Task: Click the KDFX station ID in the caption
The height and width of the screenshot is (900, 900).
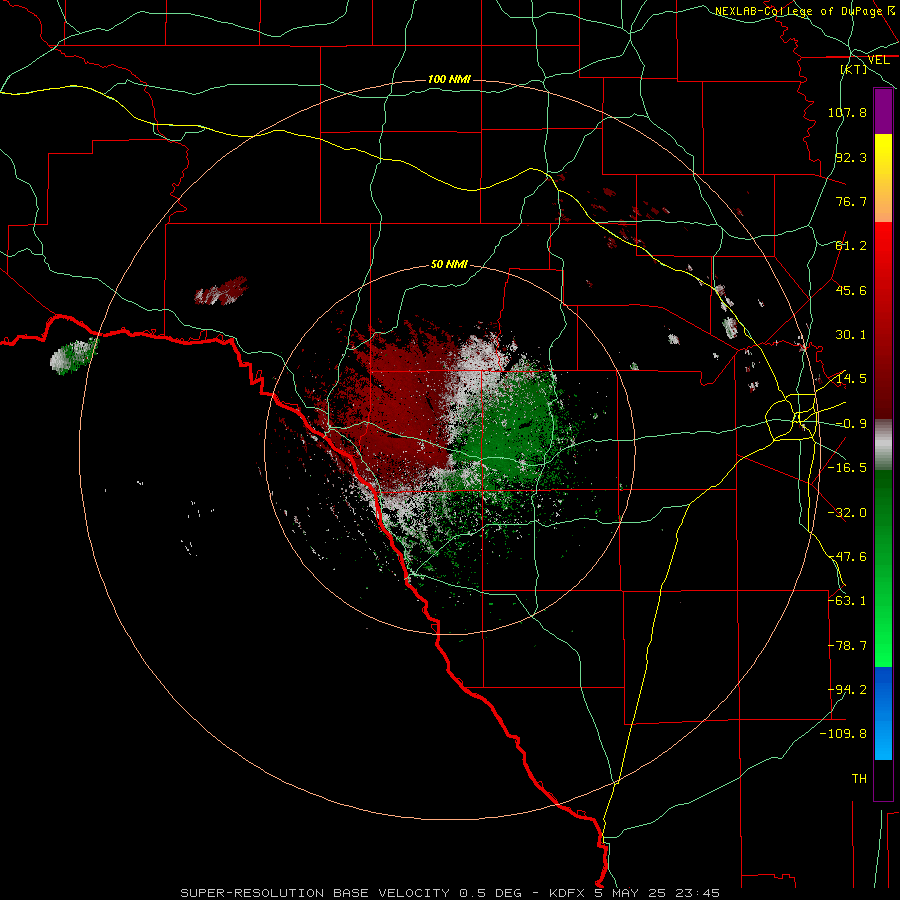Action: [x=567, y=893]
